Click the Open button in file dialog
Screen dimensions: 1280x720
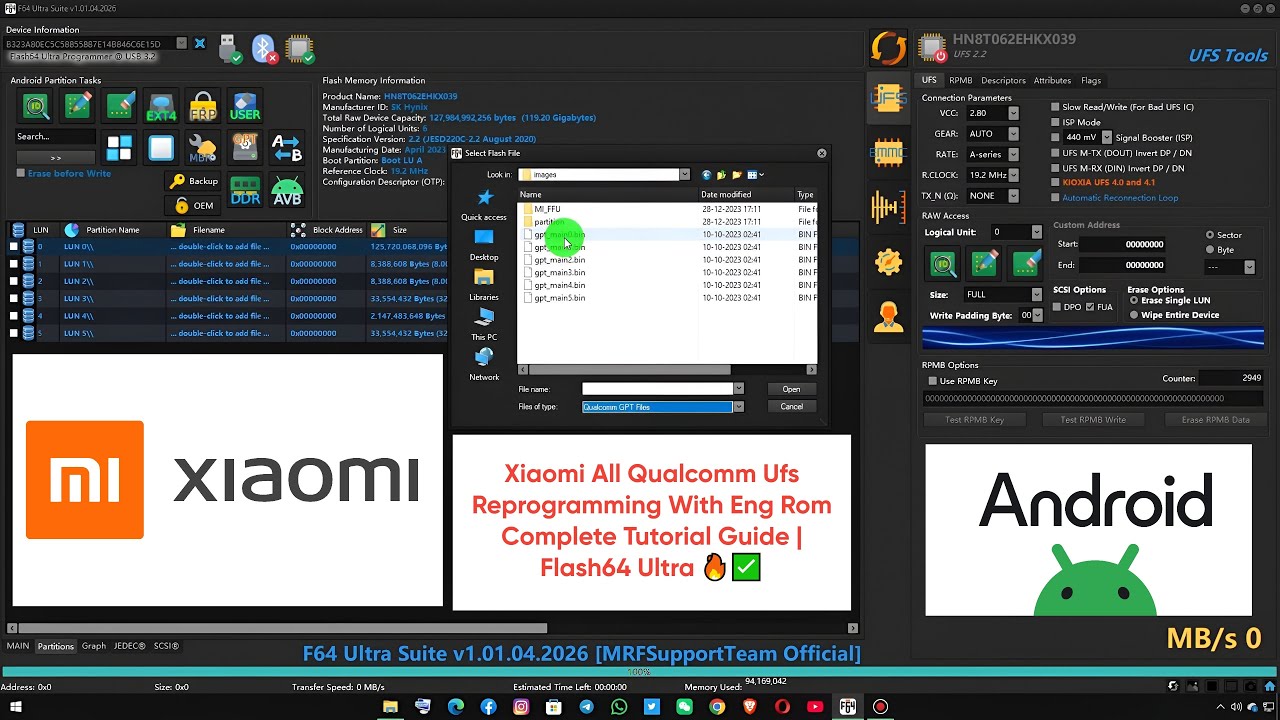pos(791,389)
